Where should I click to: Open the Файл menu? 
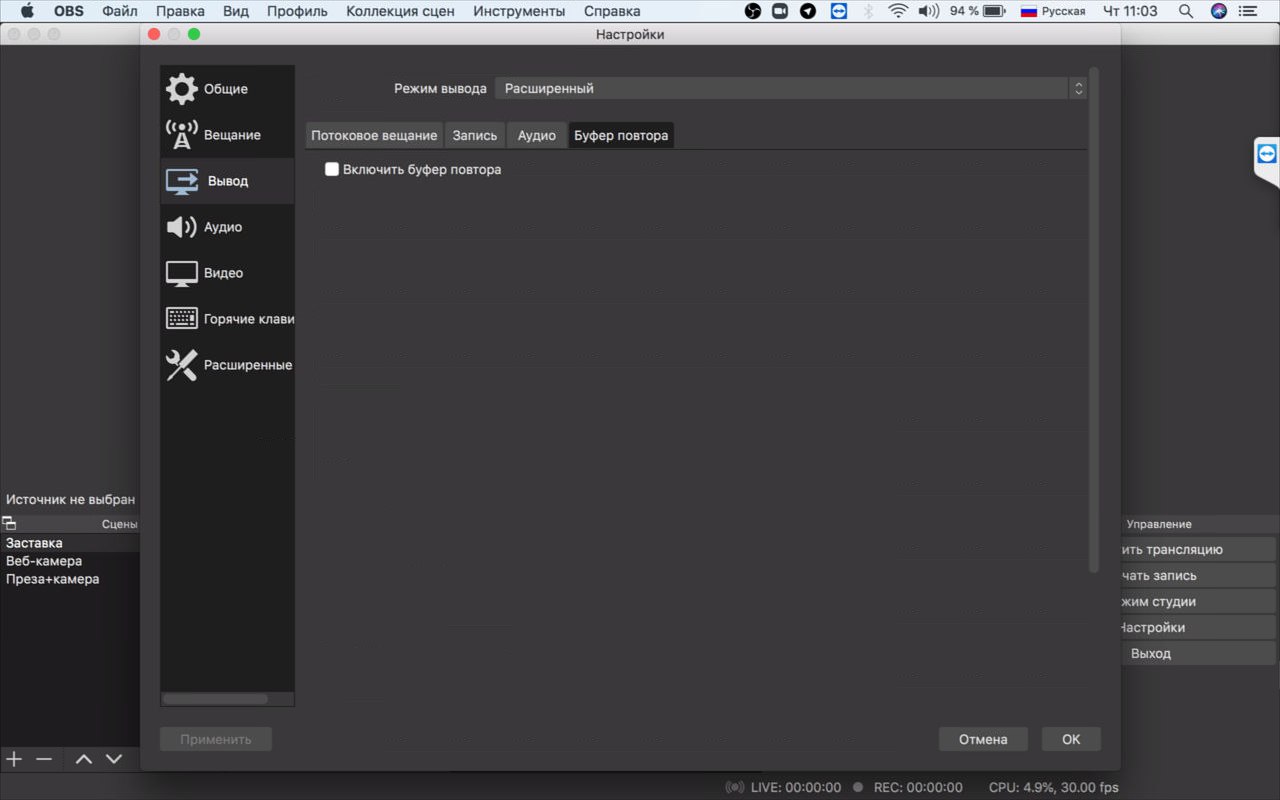(x=120, y=11)
